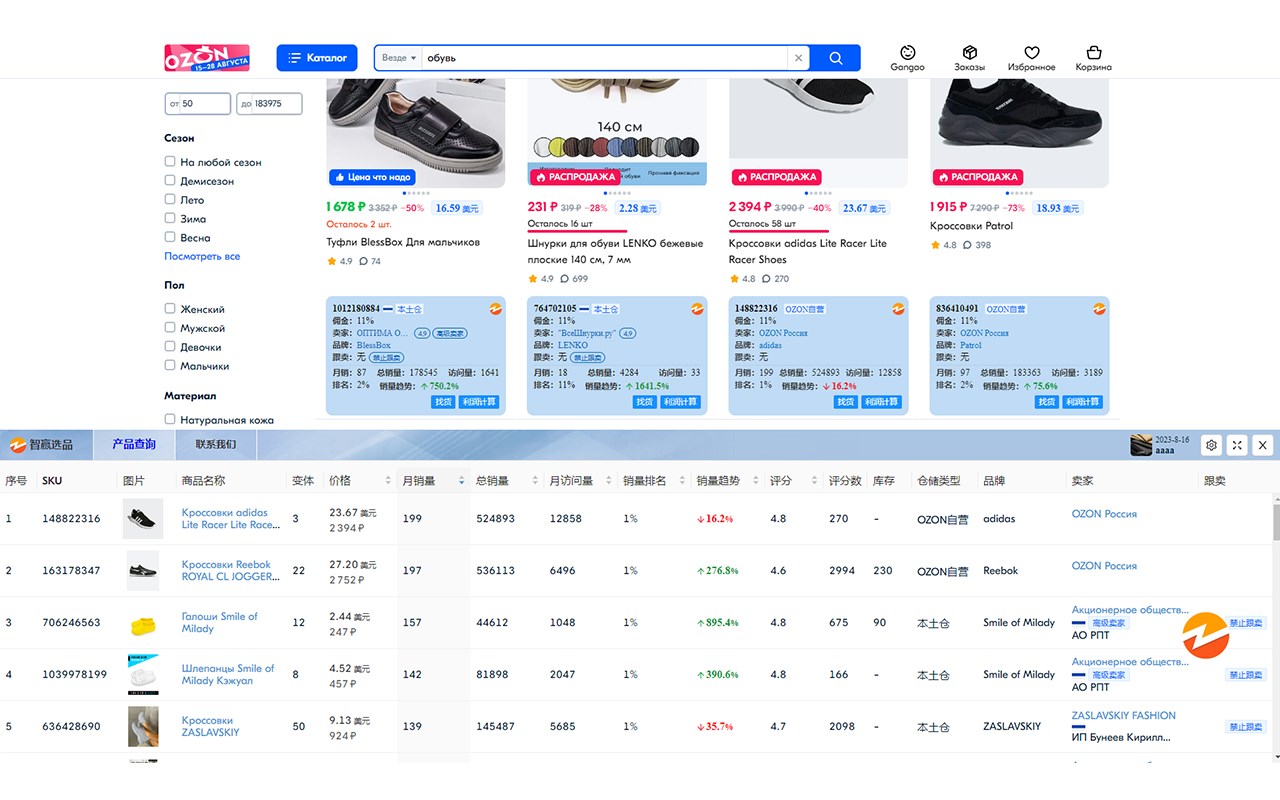Screen dimensions: 1280x800
Task: Switch to the 联系我们 tab
Action: 216,445
